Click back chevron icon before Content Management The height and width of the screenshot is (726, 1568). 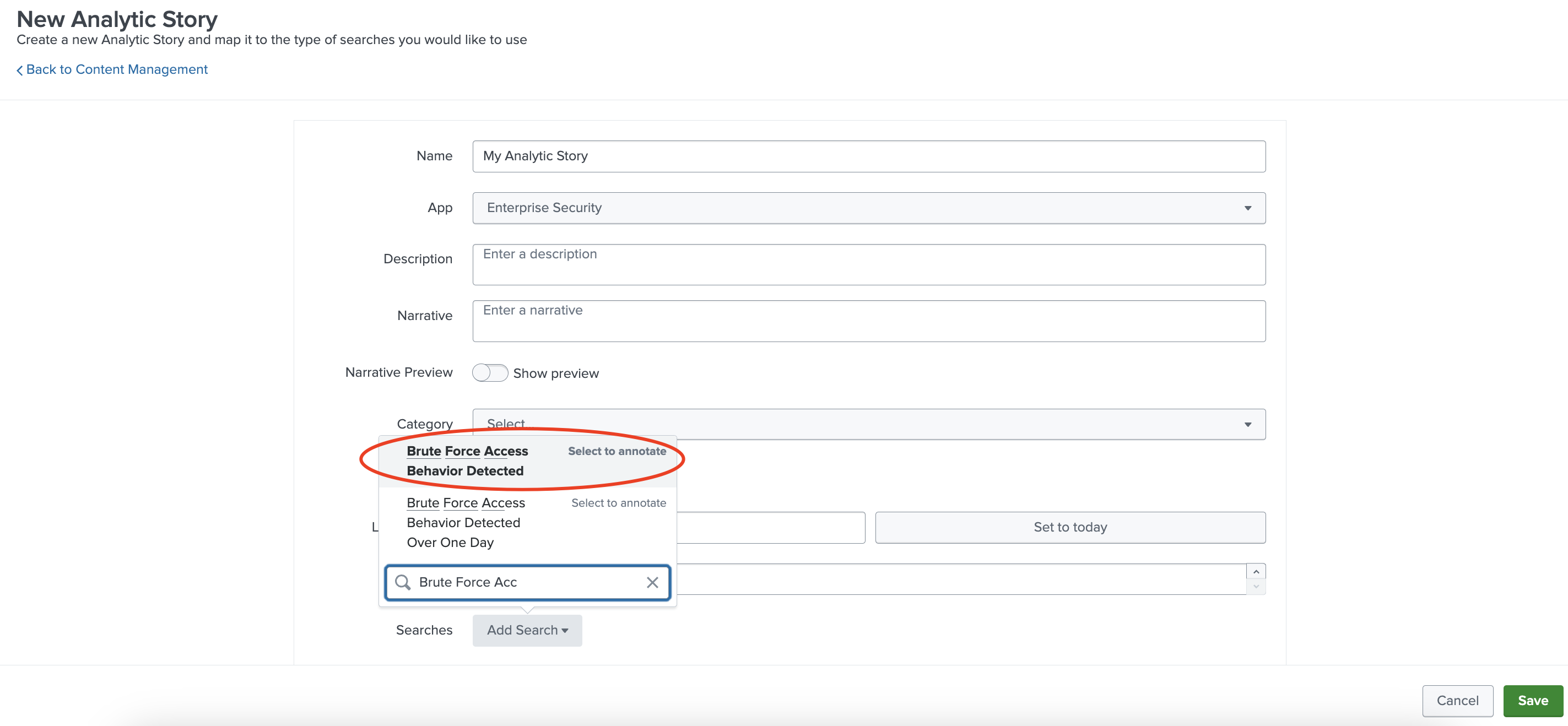tap(19, 71)
